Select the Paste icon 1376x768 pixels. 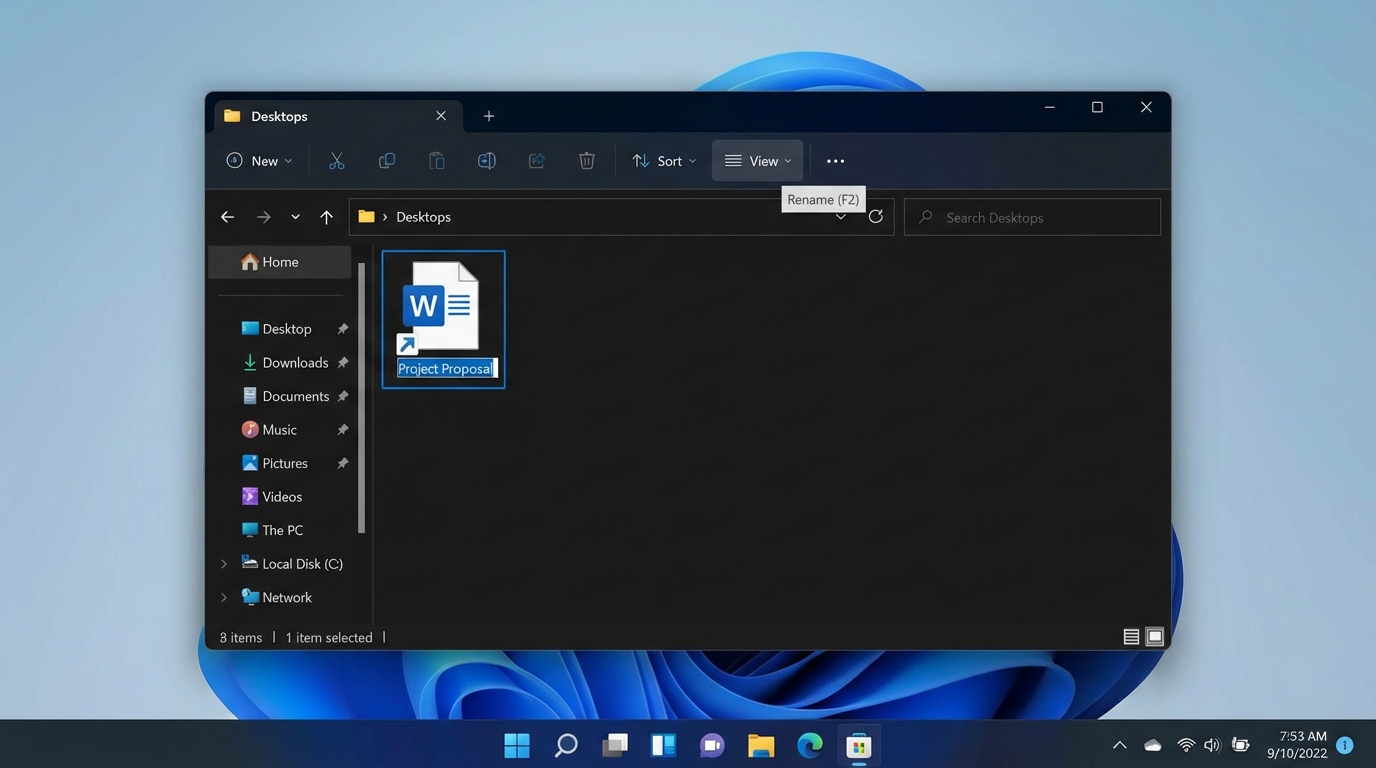(x=436, y=160)
